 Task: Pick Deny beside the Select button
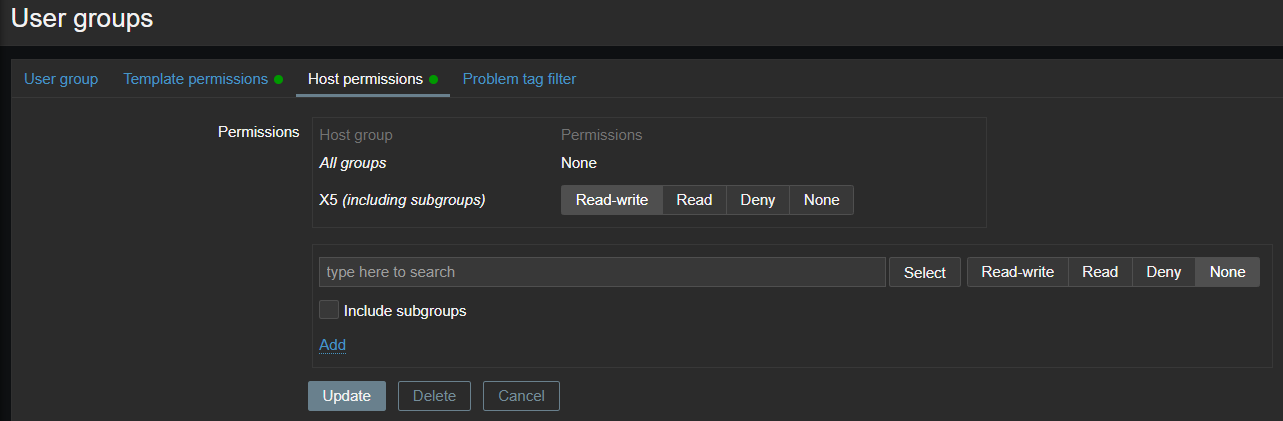tap(1164, 272)
